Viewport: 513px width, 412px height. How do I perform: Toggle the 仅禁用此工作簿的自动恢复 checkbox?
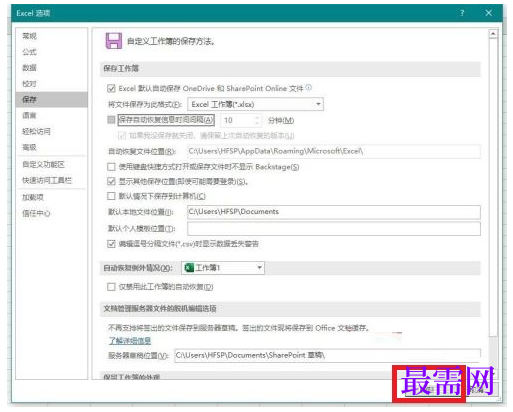111,287
